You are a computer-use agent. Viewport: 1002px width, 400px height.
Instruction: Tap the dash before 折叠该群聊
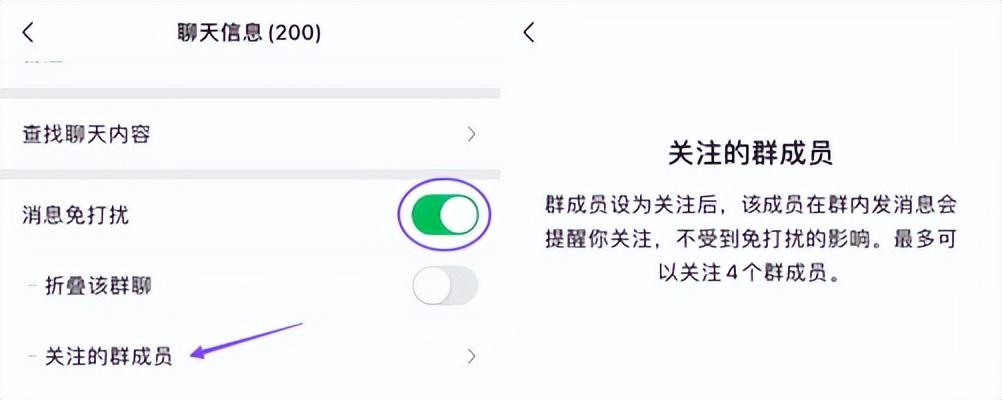point(33,287)
